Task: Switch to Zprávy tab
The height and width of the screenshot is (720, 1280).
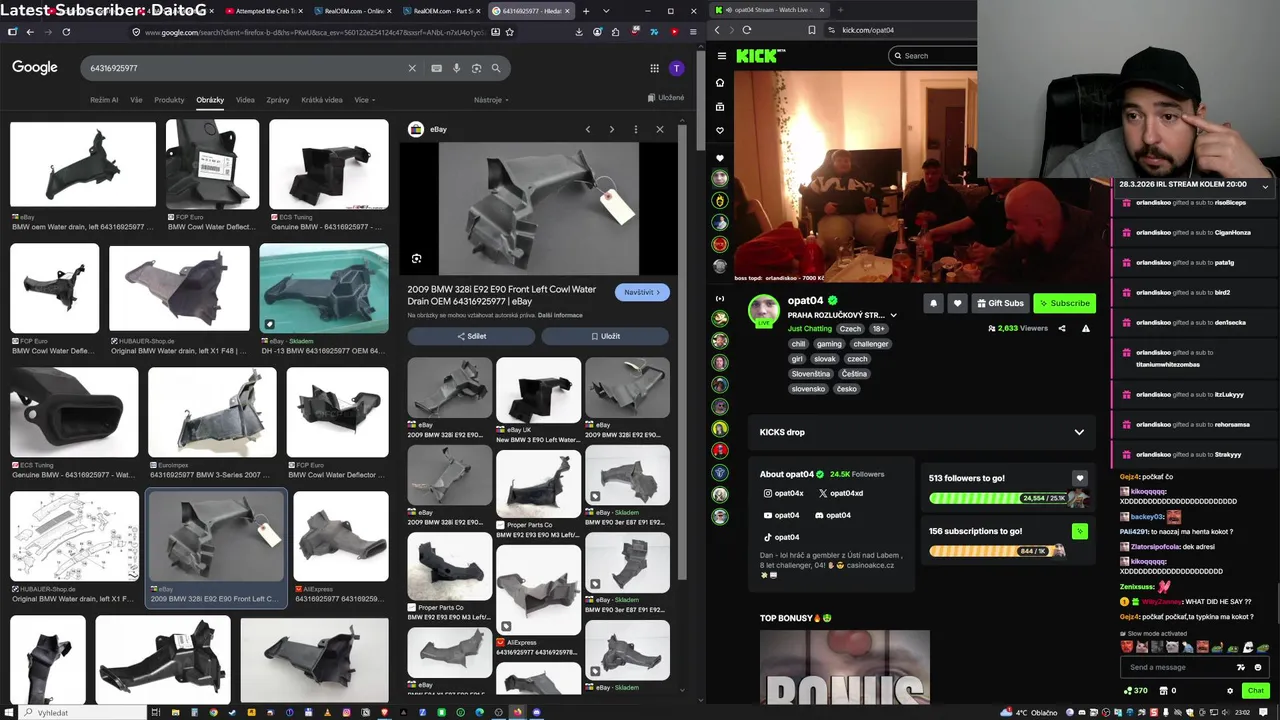Action: click(x=278, y=100)
